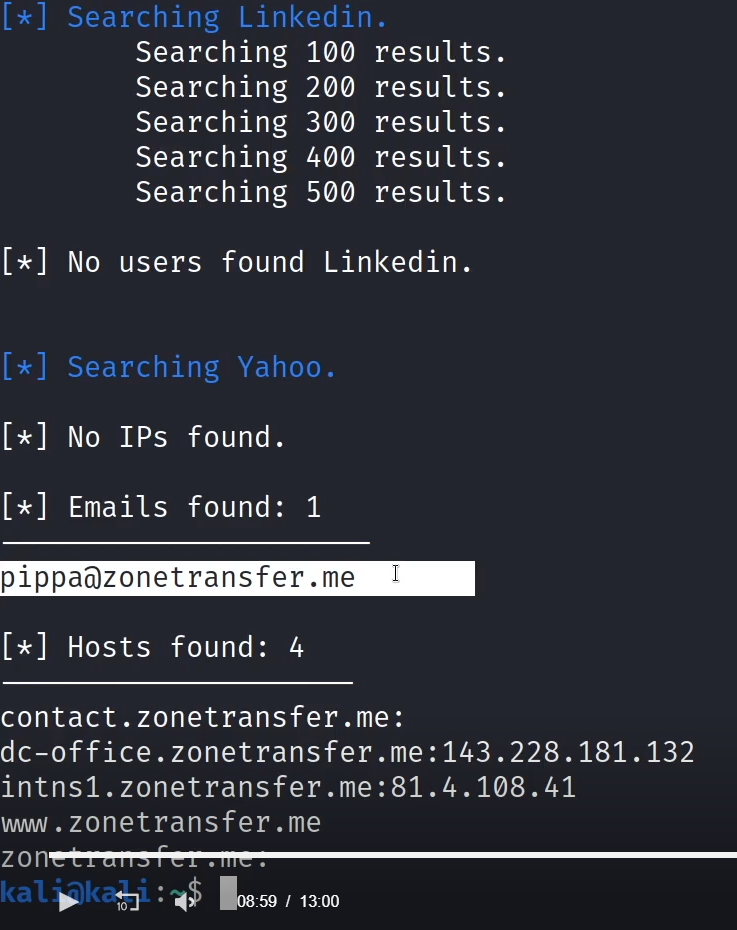Click the 'Searching 500 results.' line

click(x=321, y=192)
